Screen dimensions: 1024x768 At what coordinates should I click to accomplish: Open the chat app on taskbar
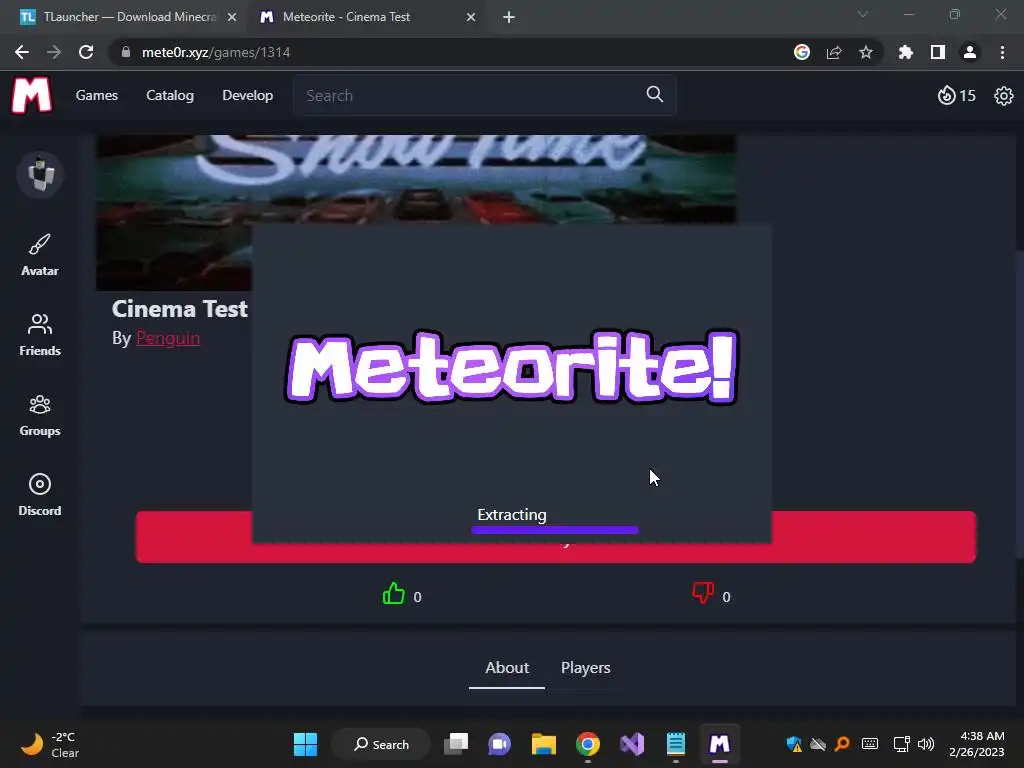[500, 744]
